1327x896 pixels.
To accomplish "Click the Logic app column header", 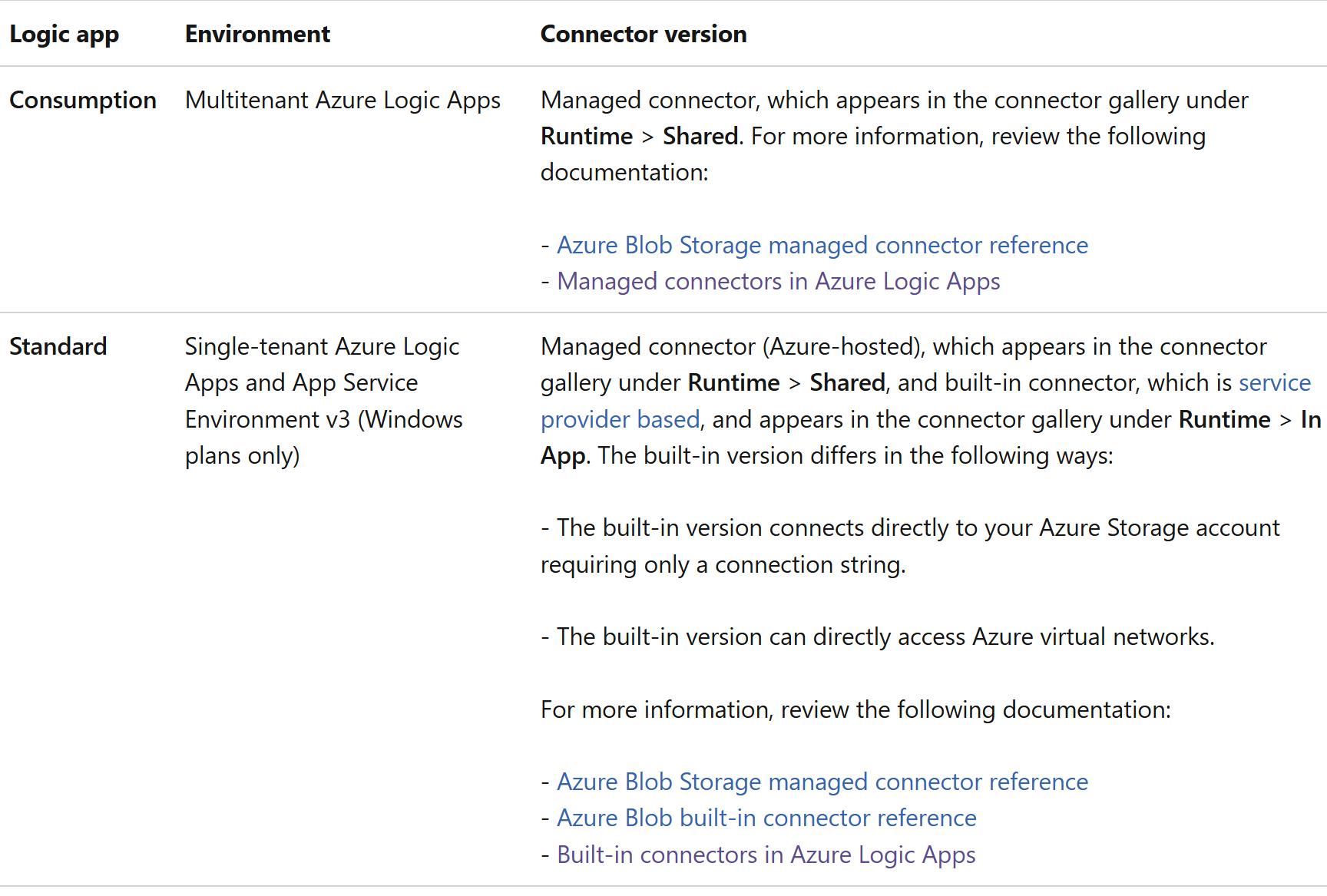I will click(x=65, y=35).
